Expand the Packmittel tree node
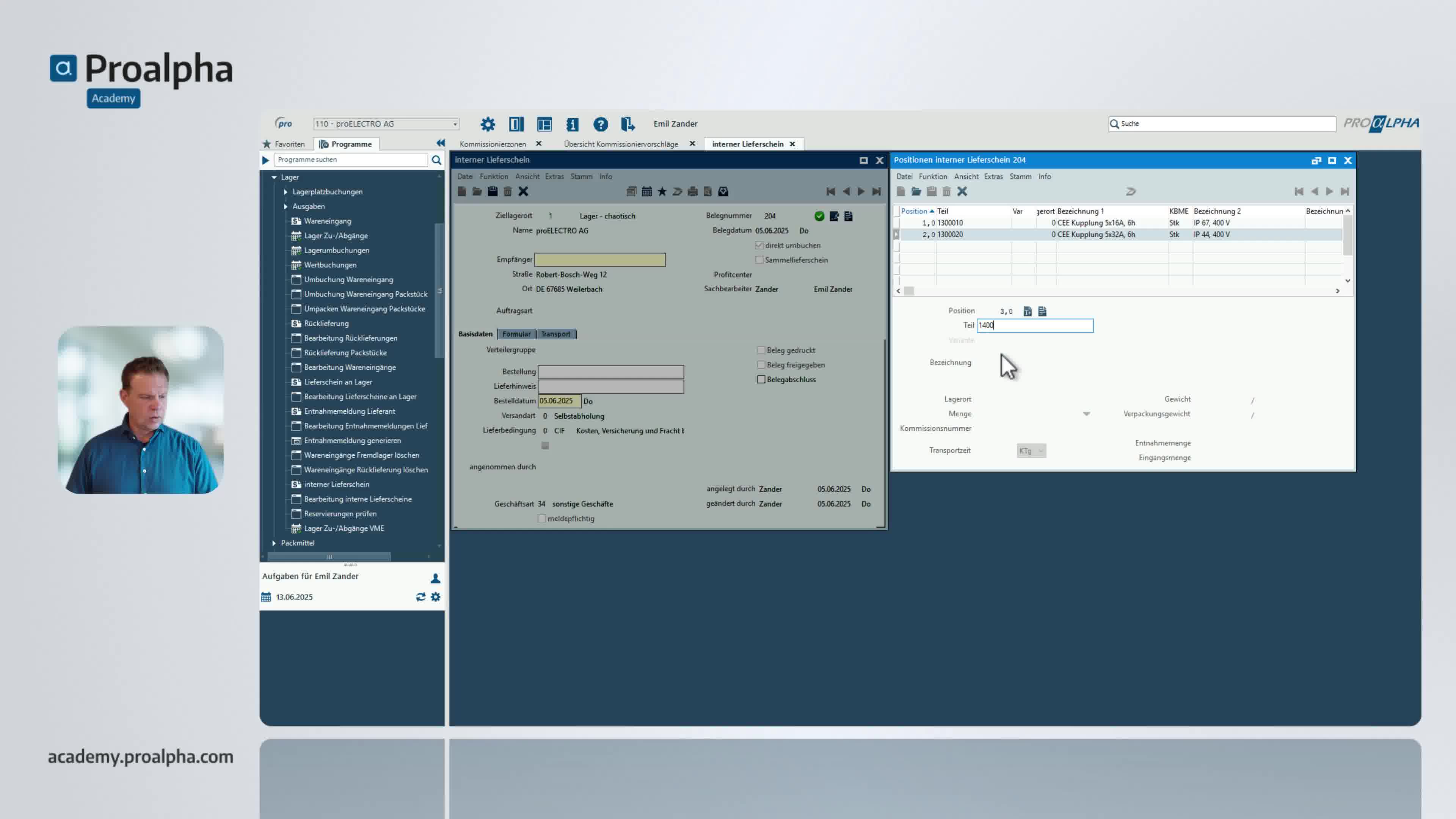 pos(274,543)
